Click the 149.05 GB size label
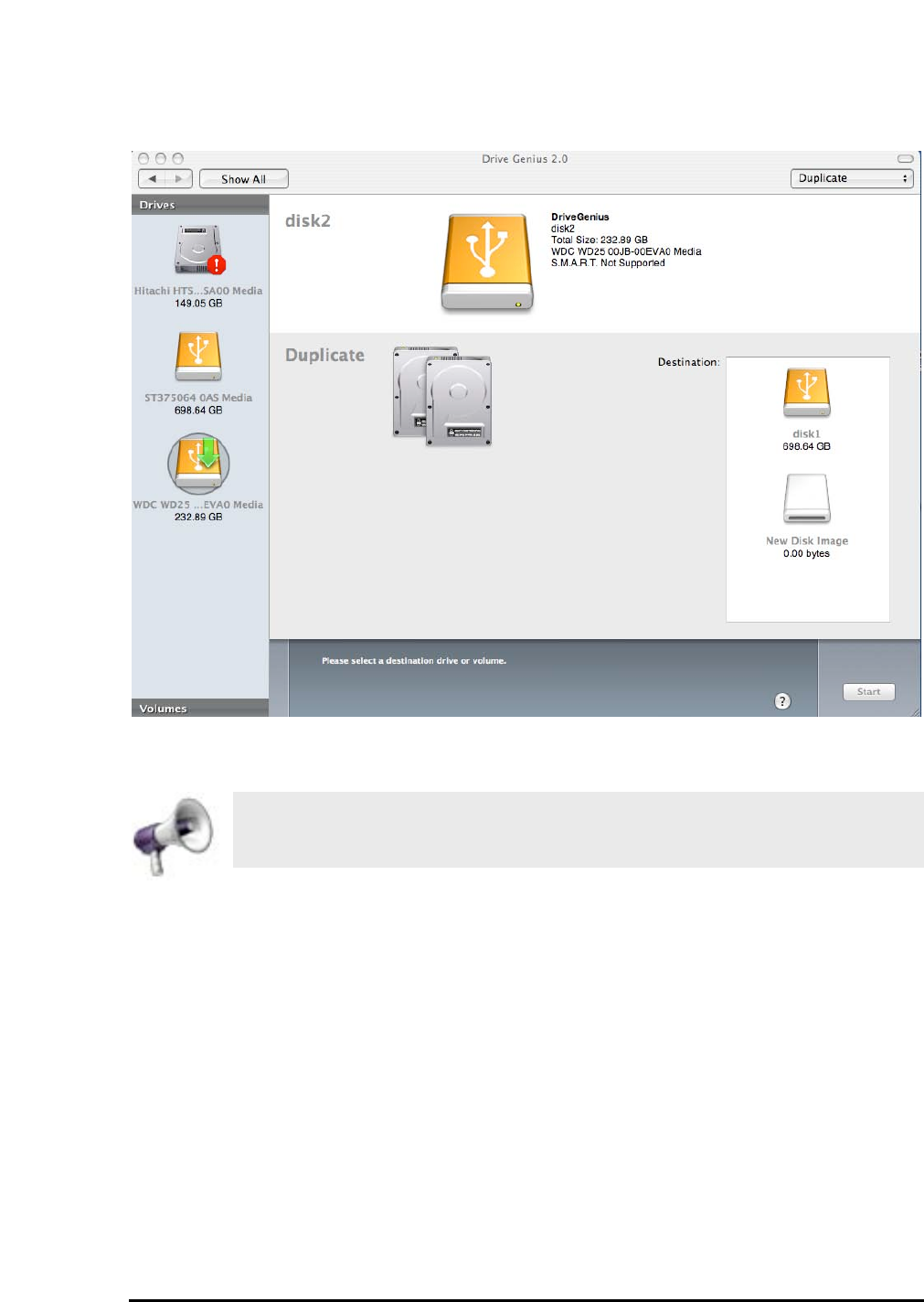 198,304
